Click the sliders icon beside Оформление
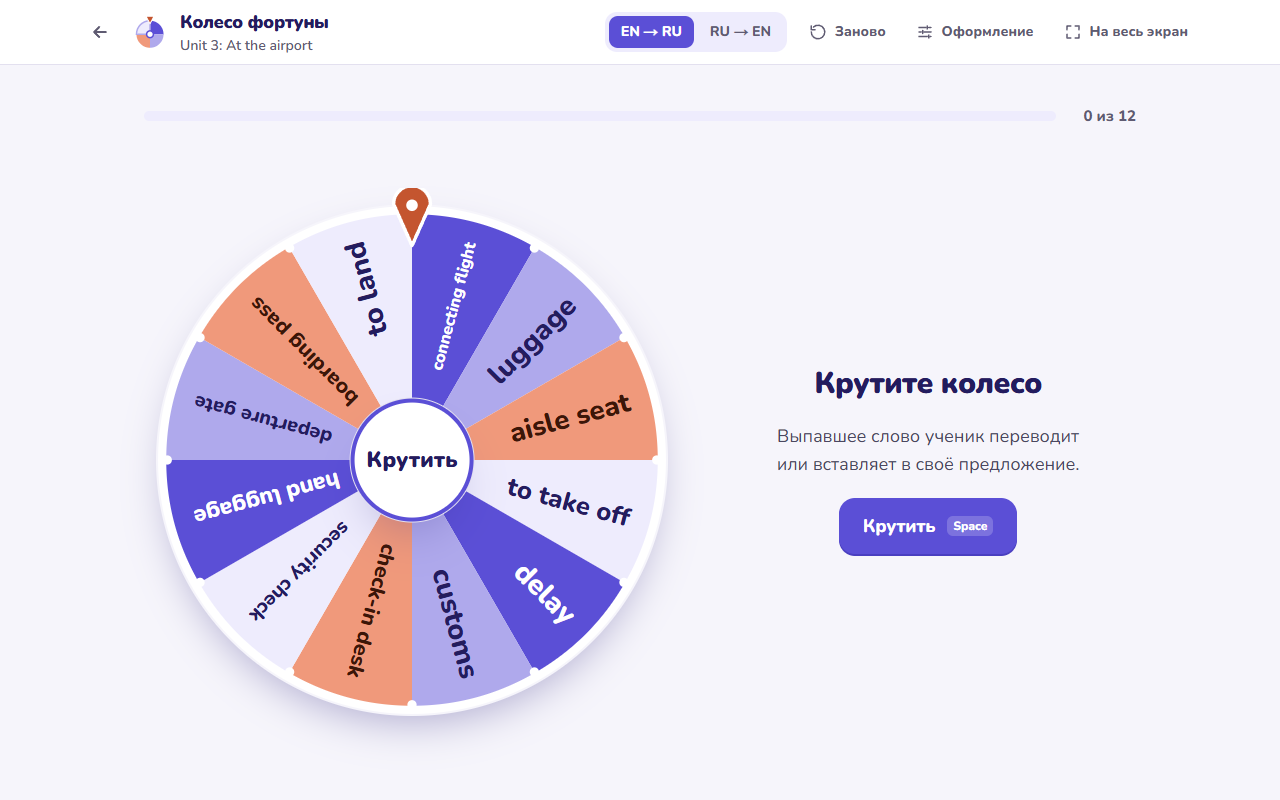This screenshot has width=1280, height=800. [925, 32]
